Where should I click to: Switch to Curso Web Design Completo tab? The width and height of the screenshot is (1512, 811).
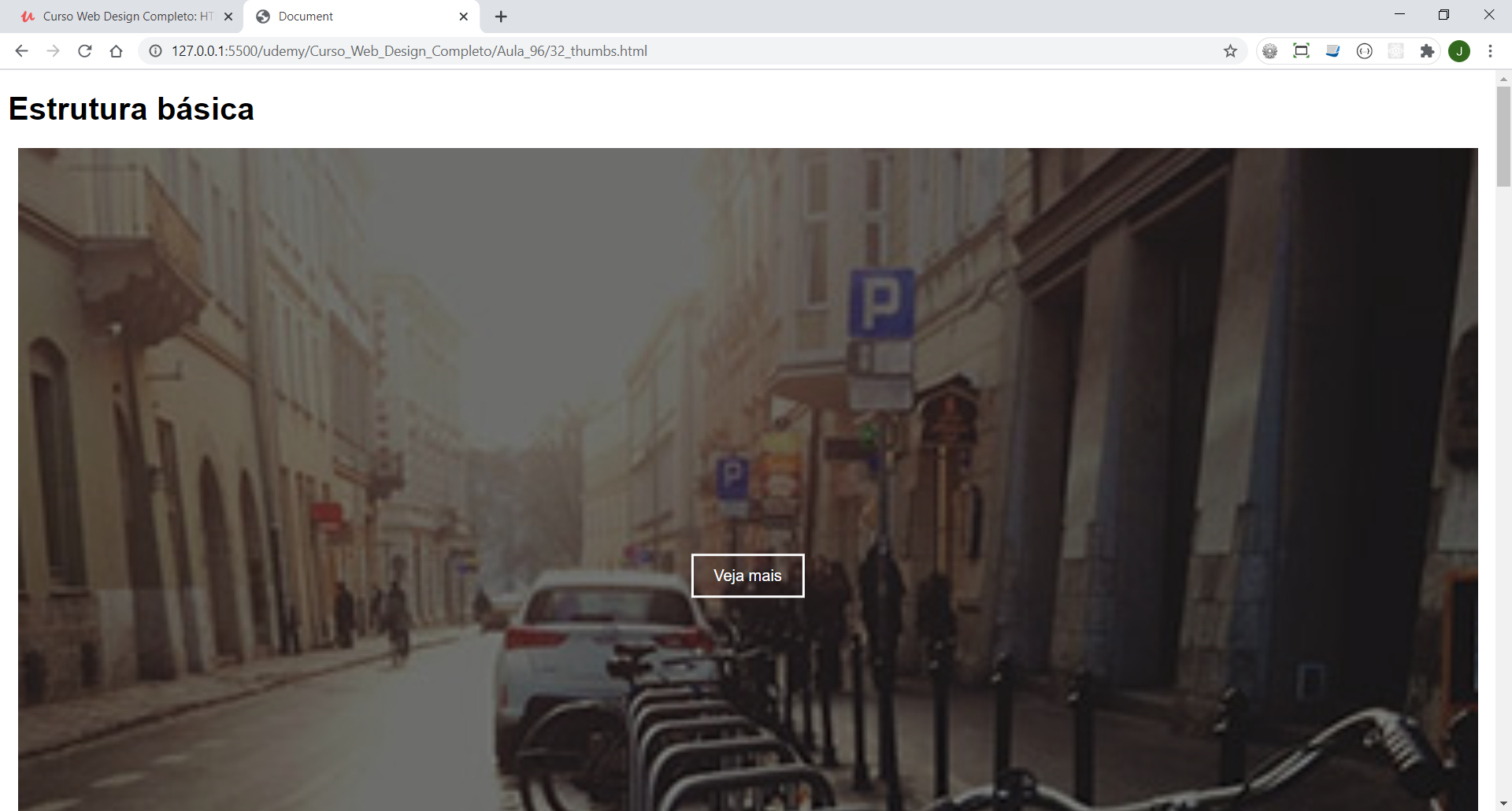coord(122,17)
